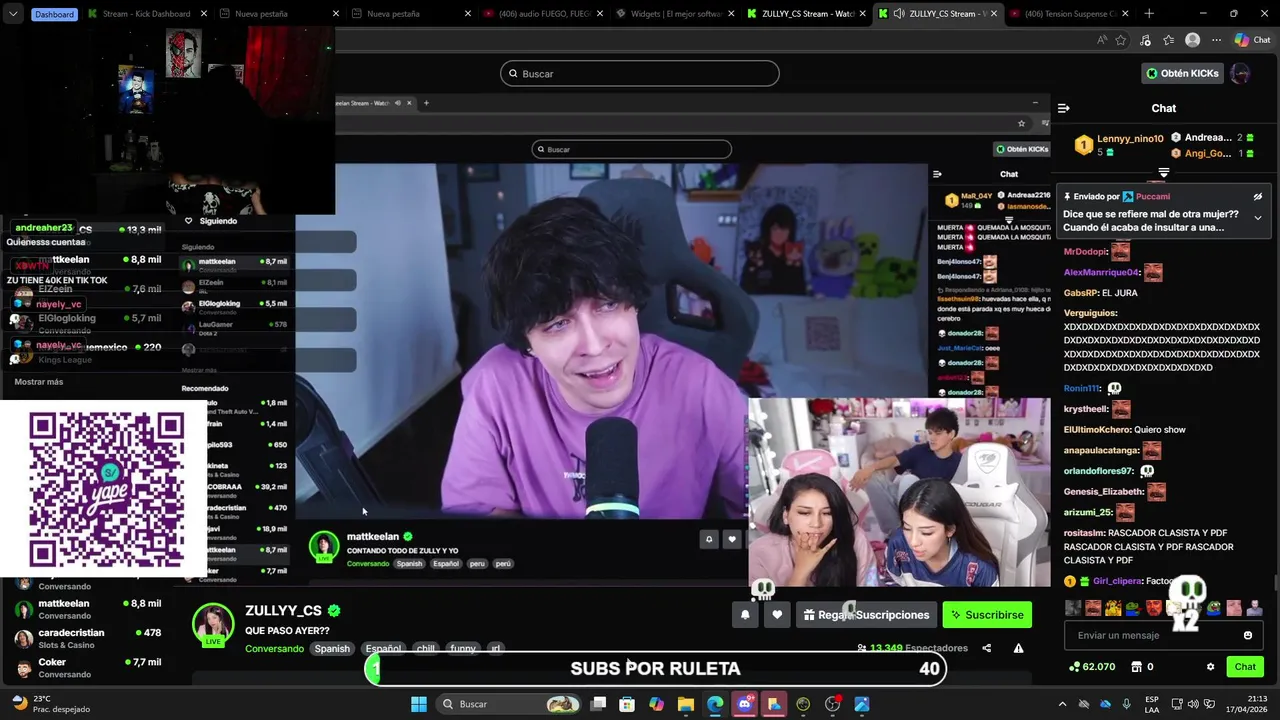Select the chill tag under the stream title
Screen dimensions: 1280x720
(x=426, y=648)
